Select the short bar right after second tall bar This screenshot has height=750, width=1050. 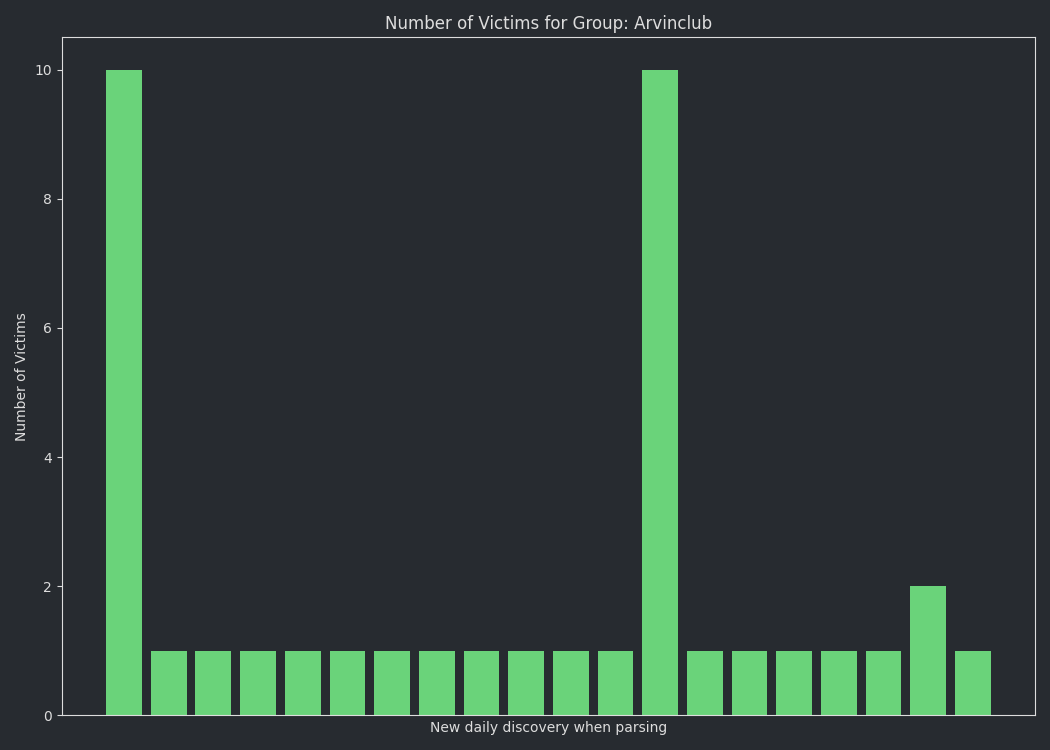[704, 683]
